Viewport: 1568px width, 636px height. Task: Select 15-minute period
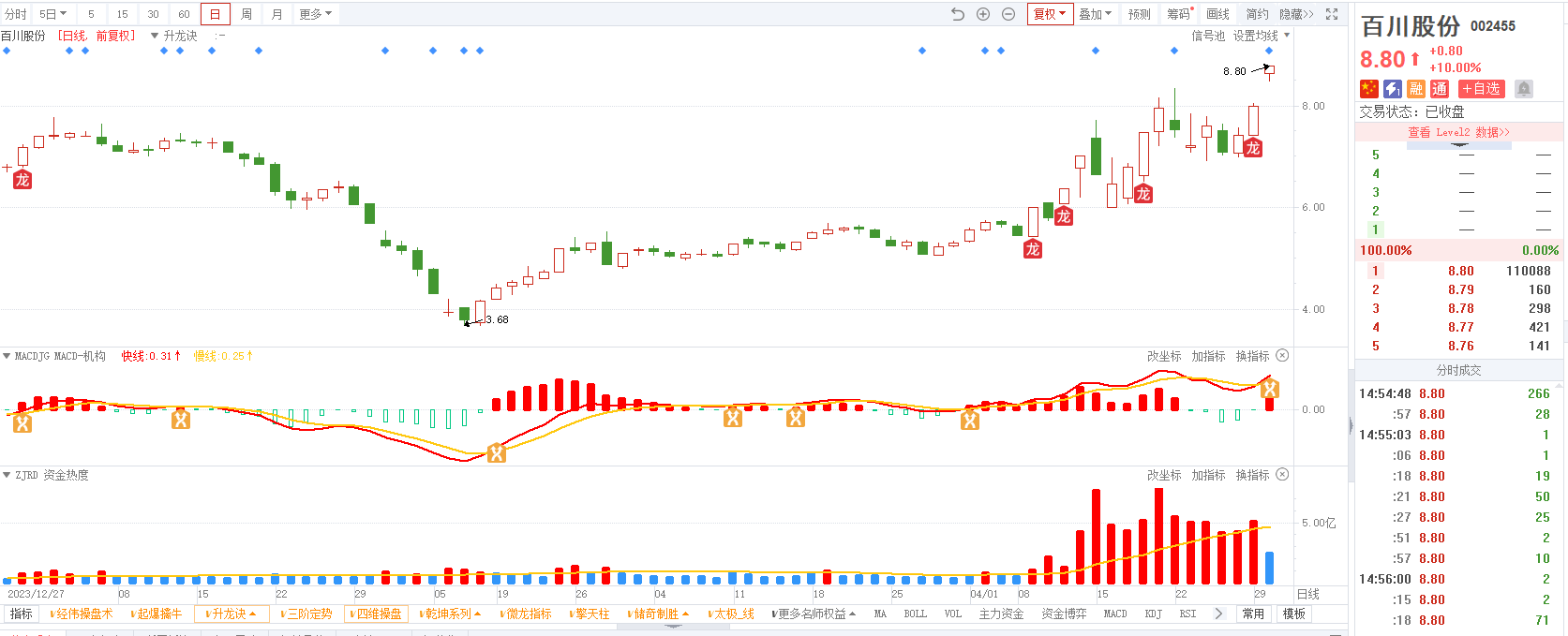(122, 14)
